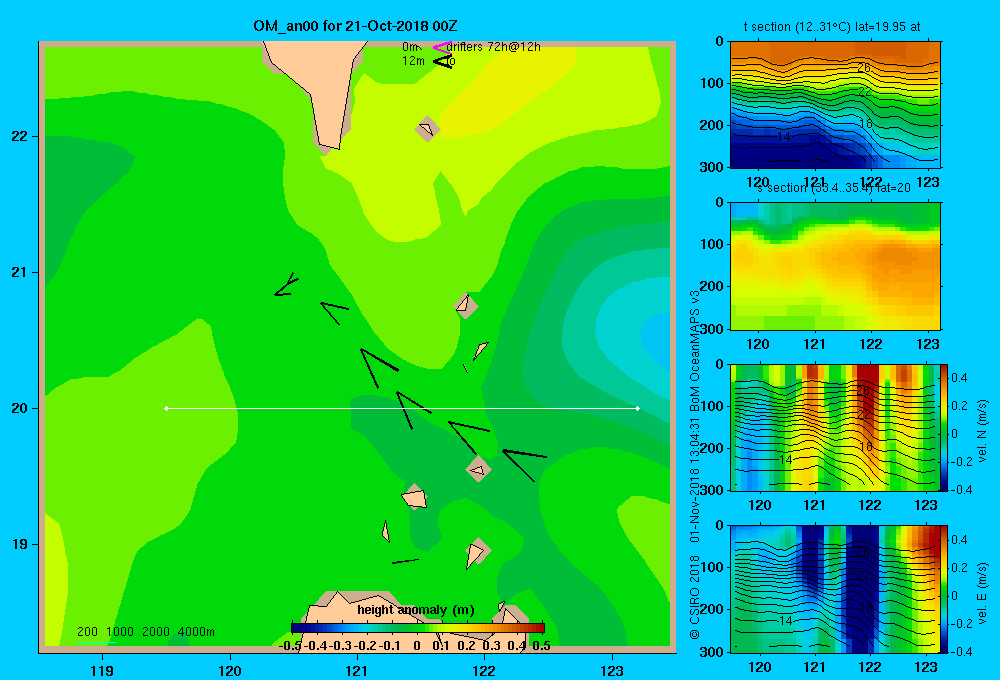This screenshot has height=680, width=1000.
Task: Click depth label 100 on temperature section axis
Action: coord(712,84)
